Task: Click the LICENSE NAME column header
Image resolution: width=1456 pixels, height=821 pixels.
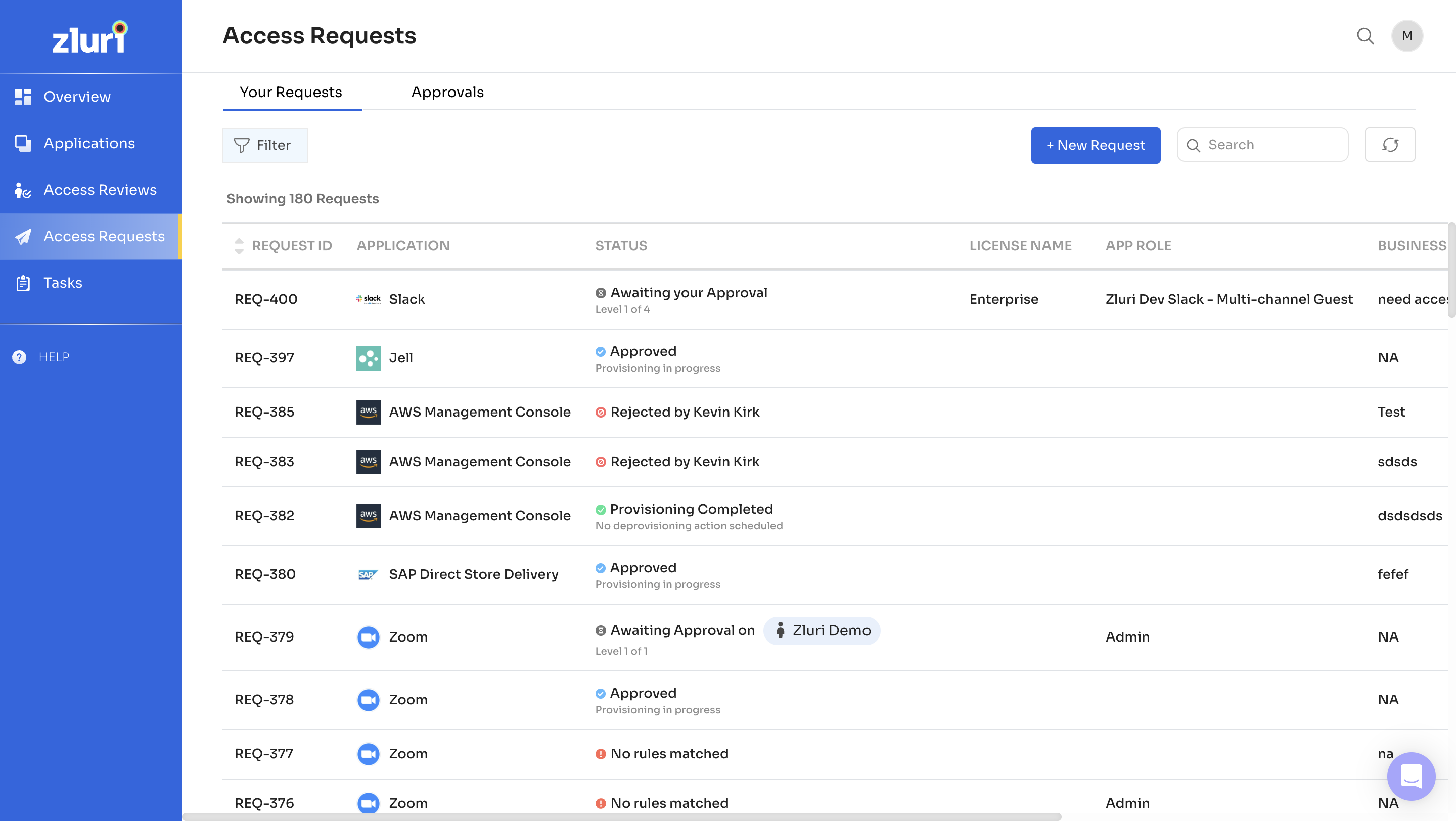Action: [x=1021, y=246]
